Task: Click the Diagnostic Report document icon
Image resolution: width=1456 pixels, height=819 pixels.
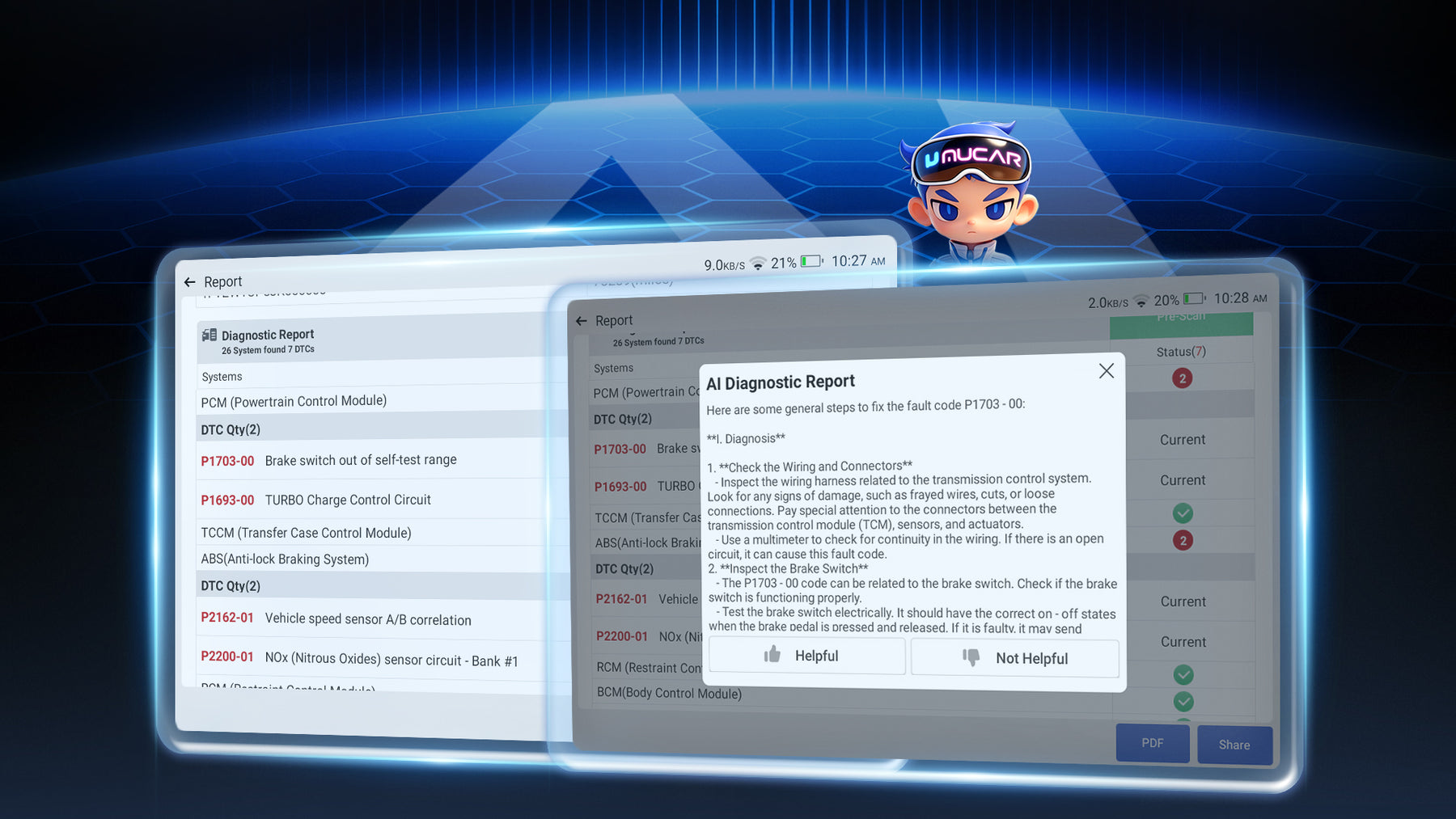Action: tap(210, 335)
